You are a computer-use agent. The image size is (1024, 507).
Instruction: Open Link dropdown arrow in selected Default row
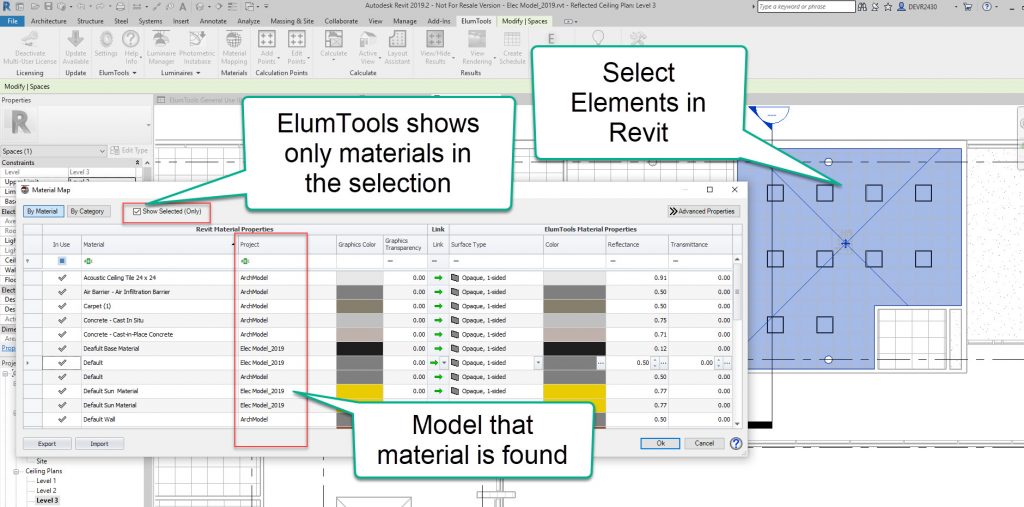pyautogui.click(x=444, y=363)
